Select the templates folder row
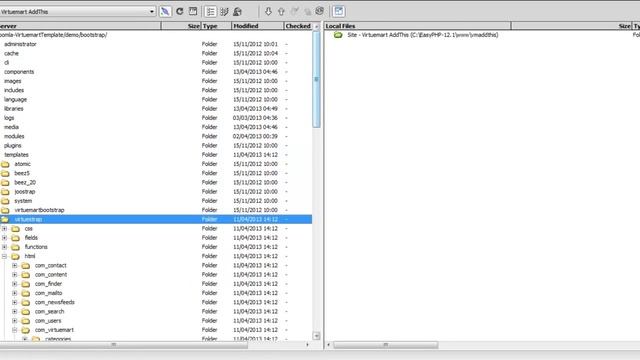 click(x=156, y=155)
